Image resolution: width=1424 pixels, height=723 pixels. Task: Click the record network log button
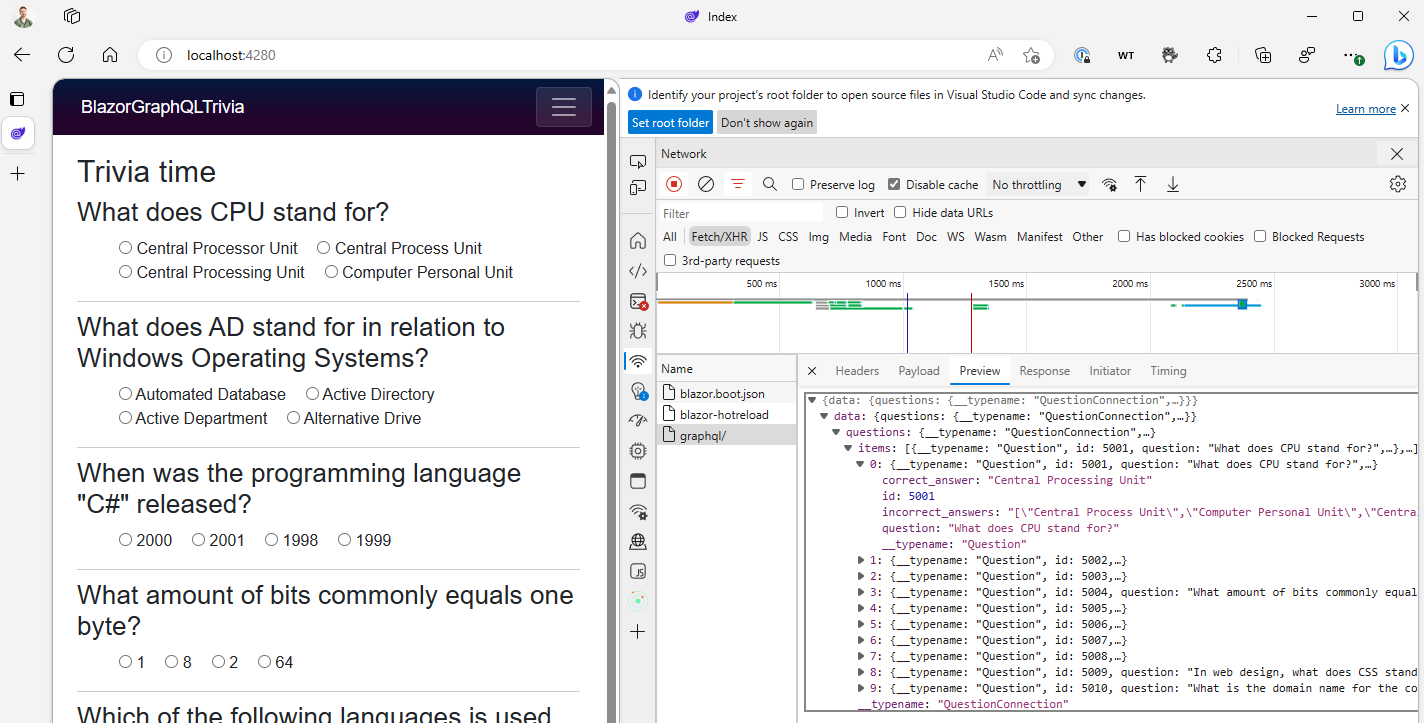pos(674,184)
